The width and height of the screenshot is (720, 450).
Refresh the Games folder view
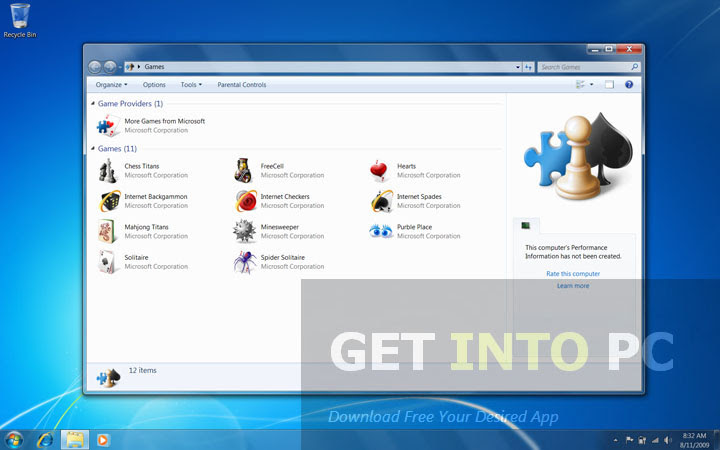tap(529, 67)
